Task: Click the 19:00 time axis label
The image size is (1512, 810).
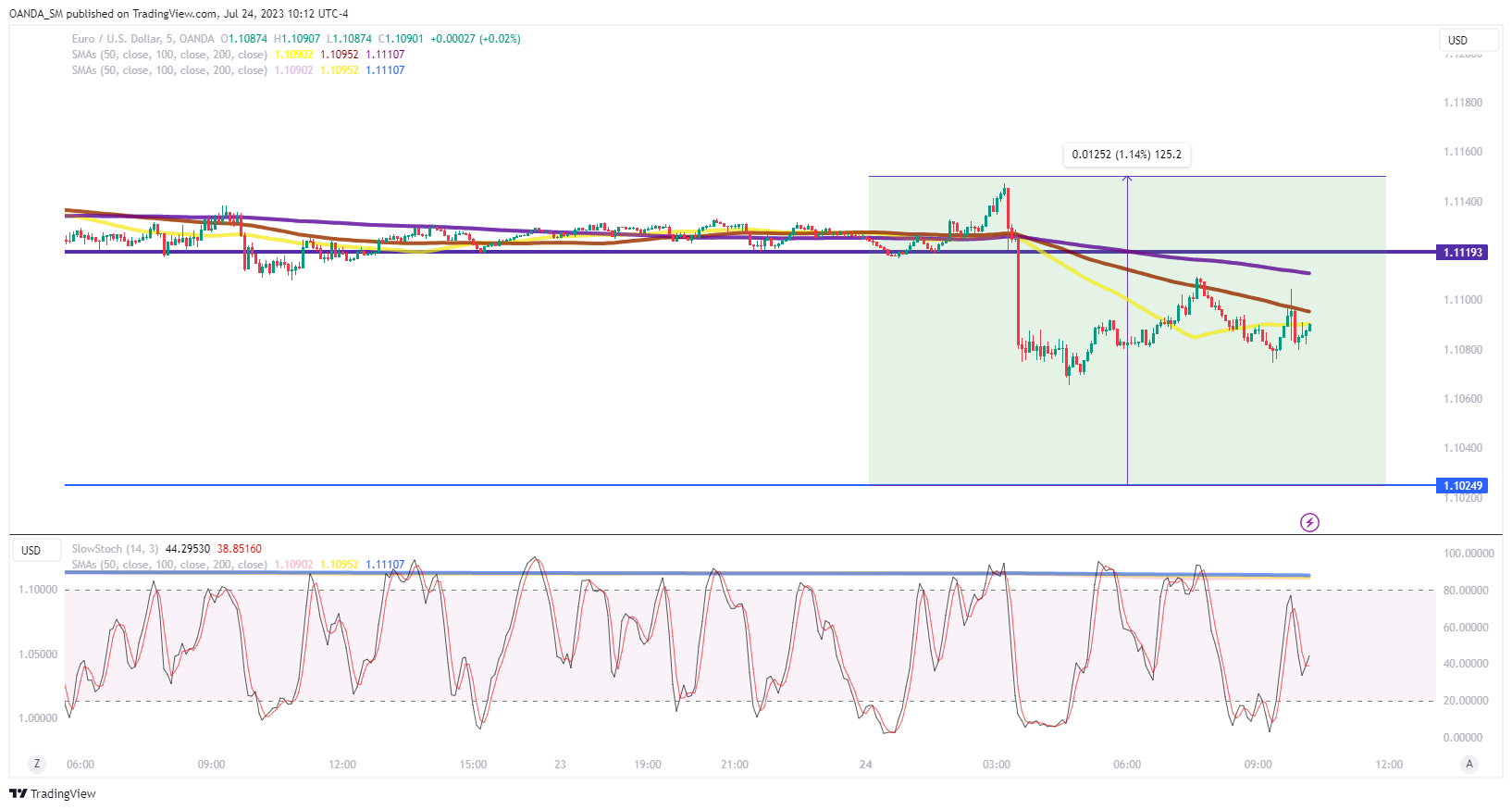Action: 648,765
